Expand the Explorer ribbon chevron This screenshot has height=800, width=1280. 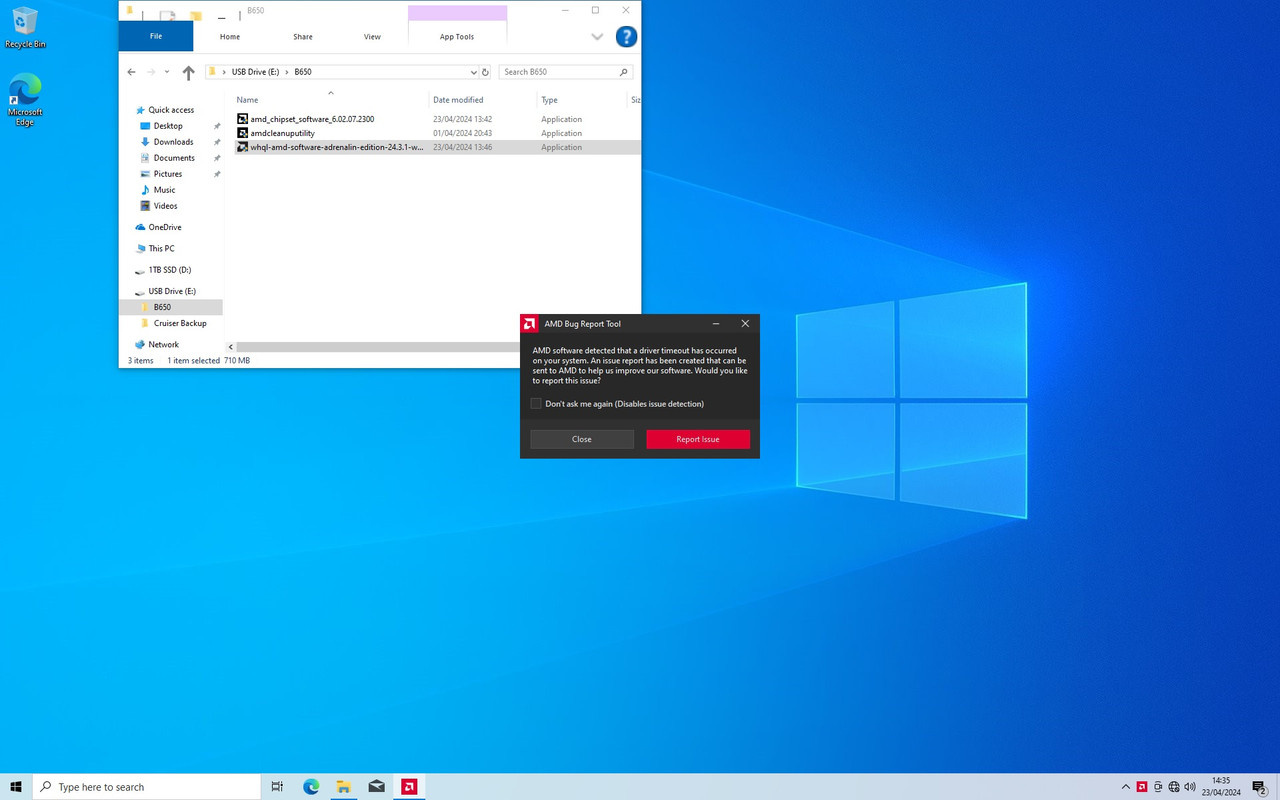(597, 37)
